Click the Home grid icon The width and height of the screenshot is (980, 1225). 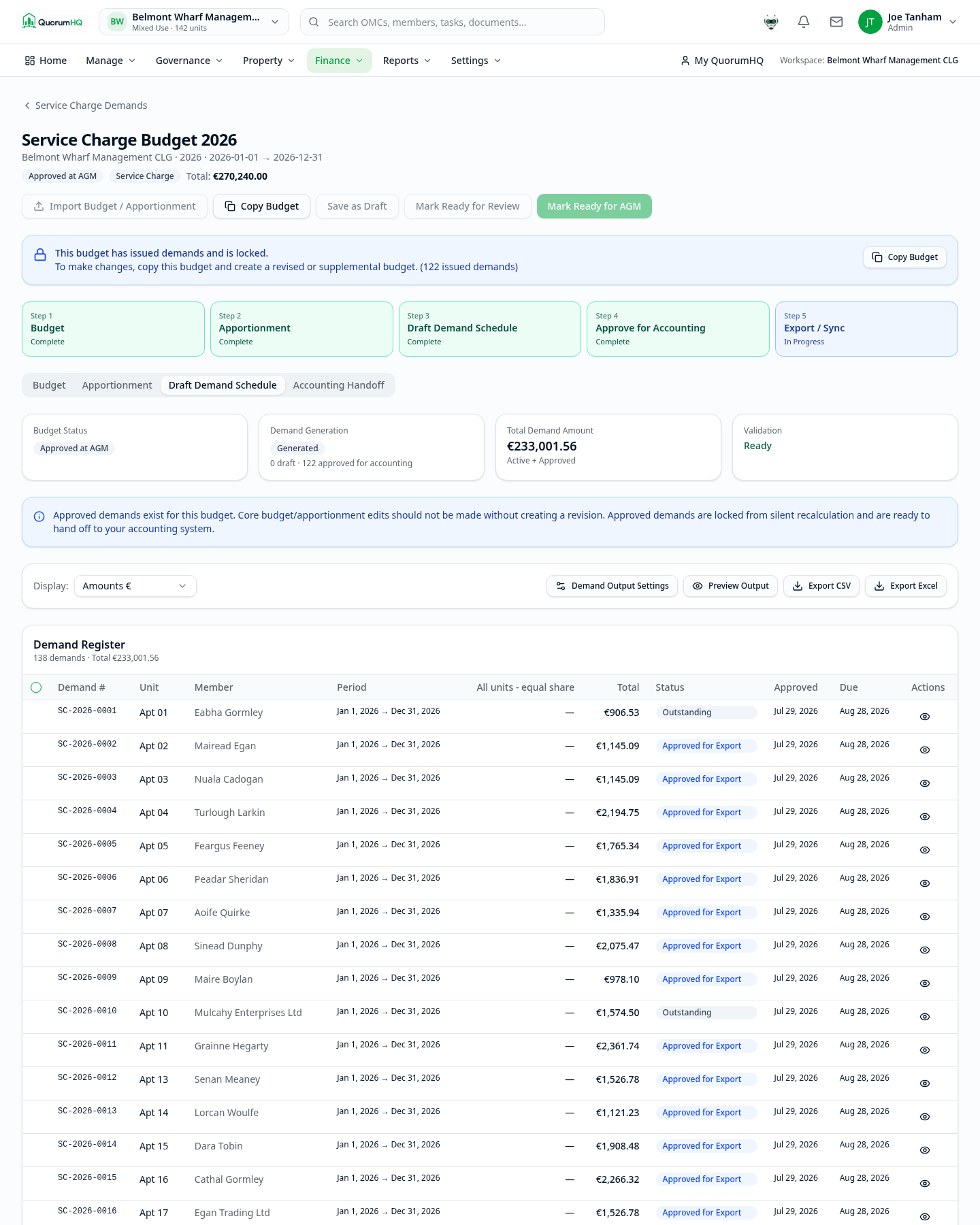(30, 61)
